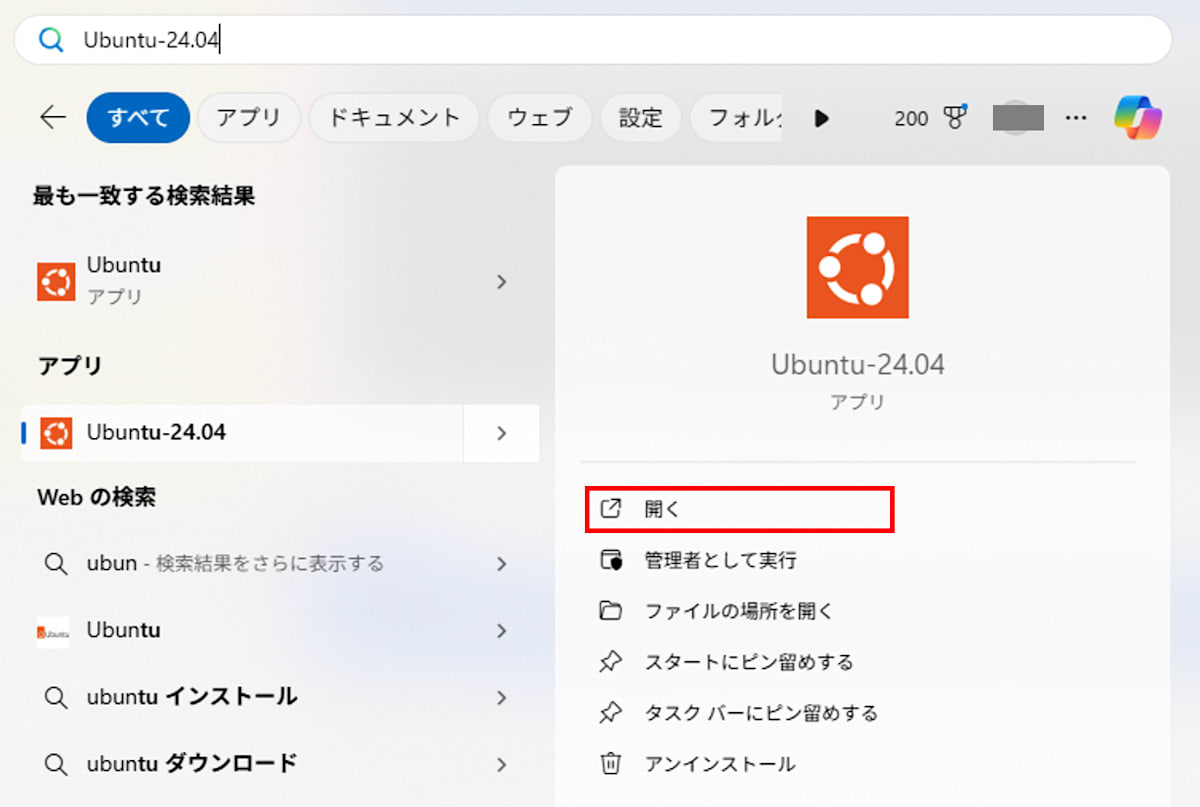1200x807 pixels.
Task: Open the three-dot more options menu
Action: (x=1076, y=118)
